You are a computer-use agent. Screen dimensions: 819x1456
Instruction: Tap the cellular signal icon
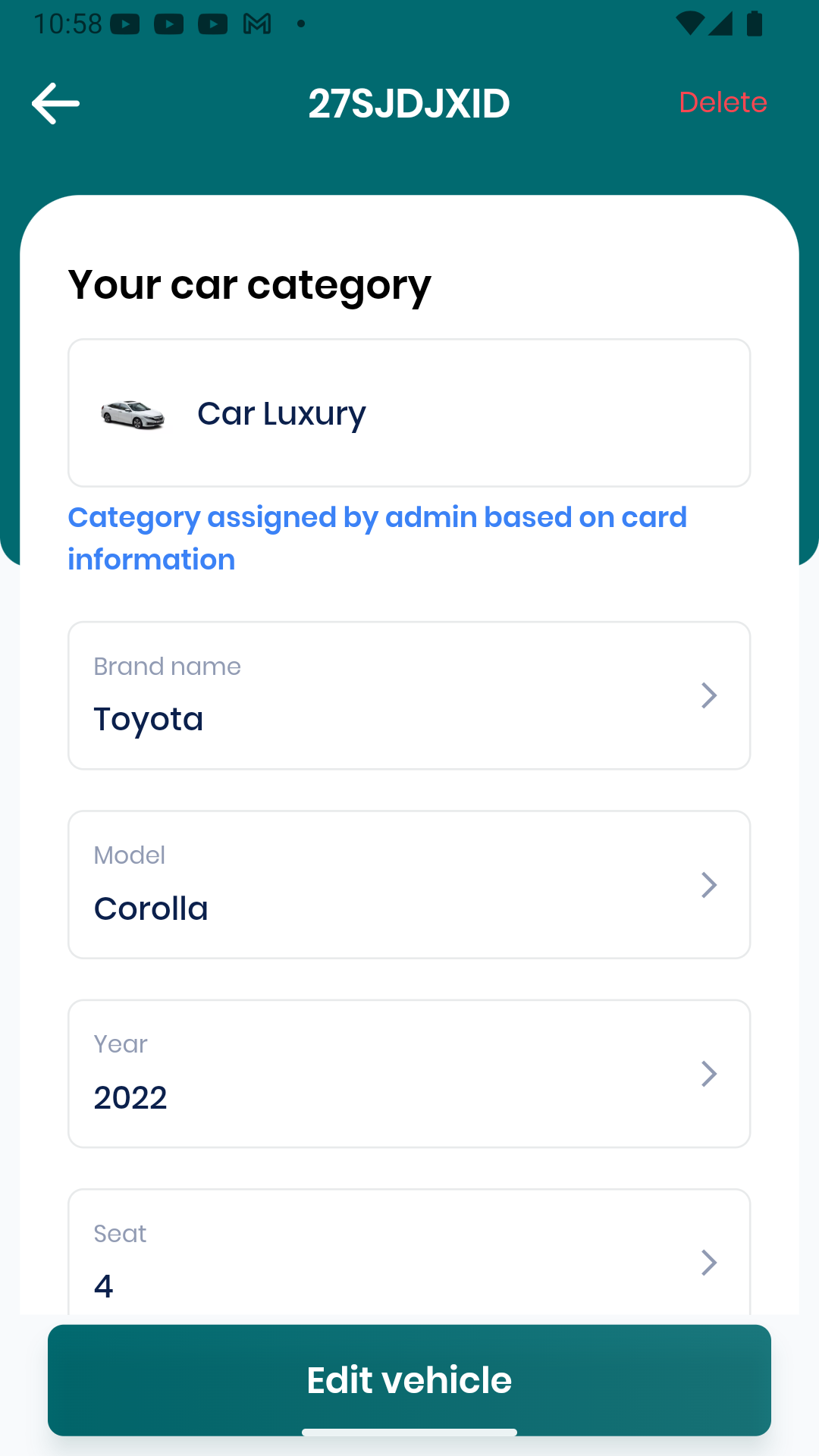[x=720, y=24]
